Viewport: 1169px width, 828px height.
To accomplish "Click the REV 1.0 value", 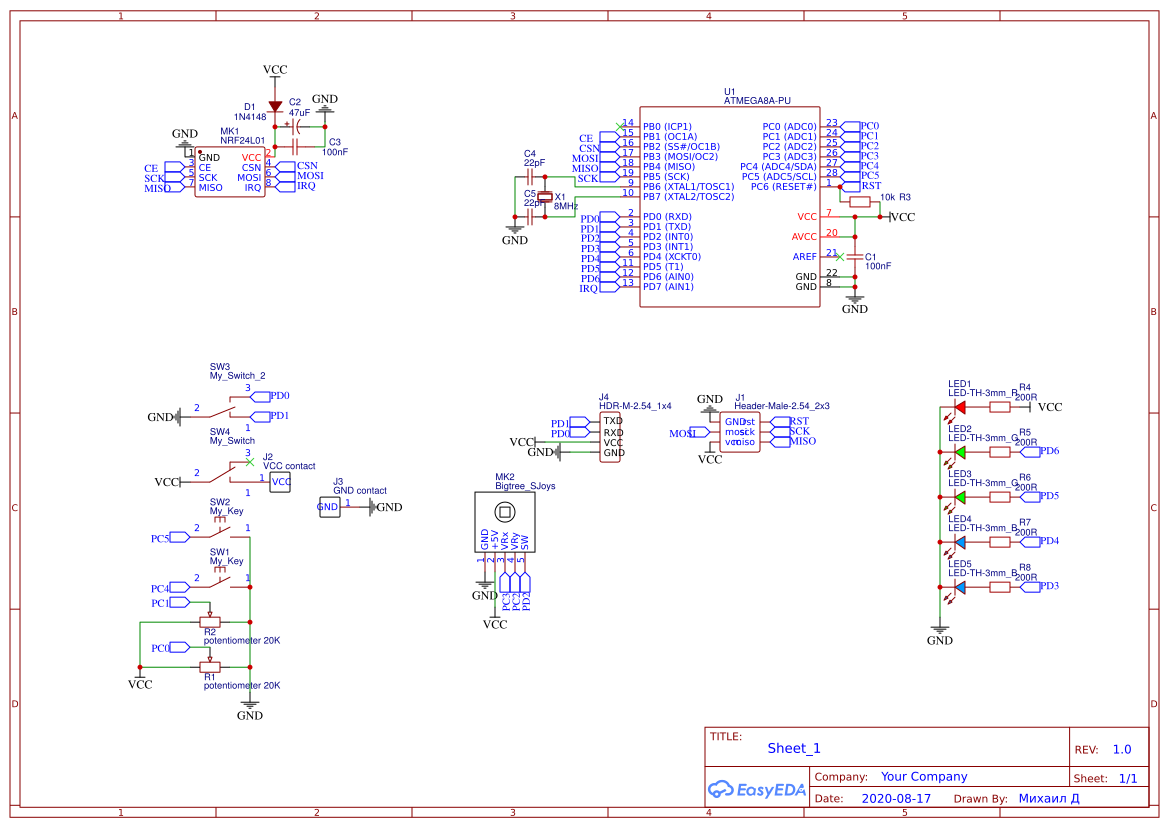I will click(1121, 749).
